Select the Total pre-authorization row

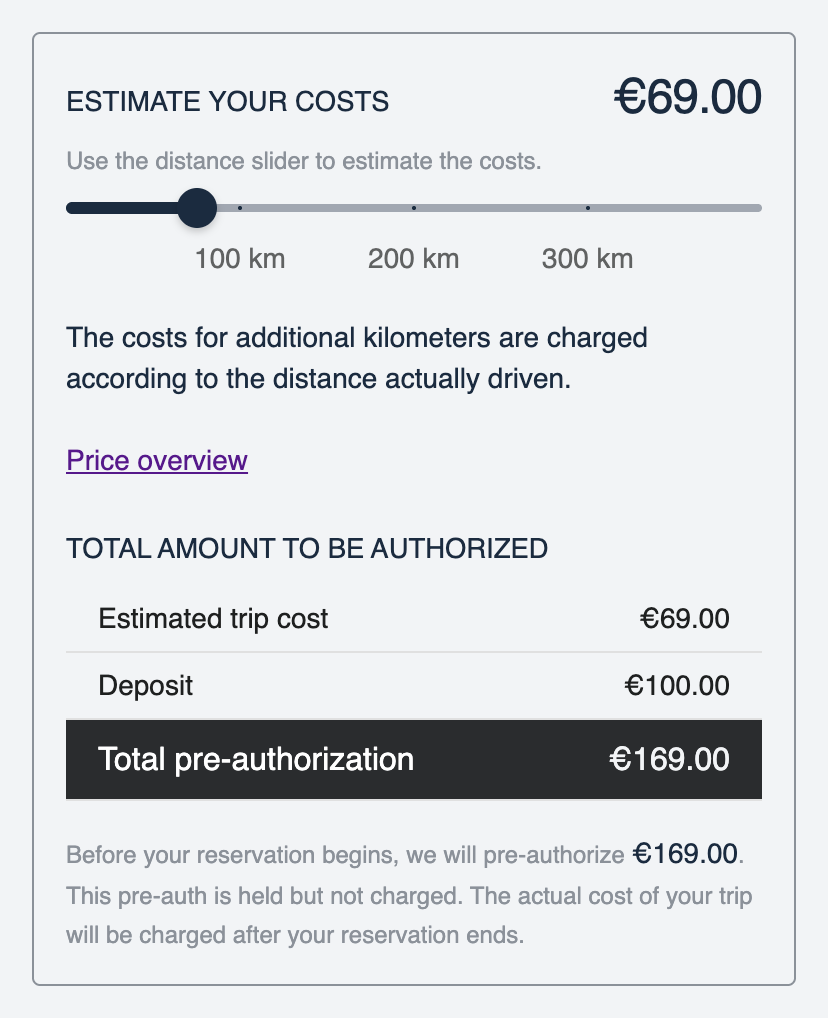point(414,759)
